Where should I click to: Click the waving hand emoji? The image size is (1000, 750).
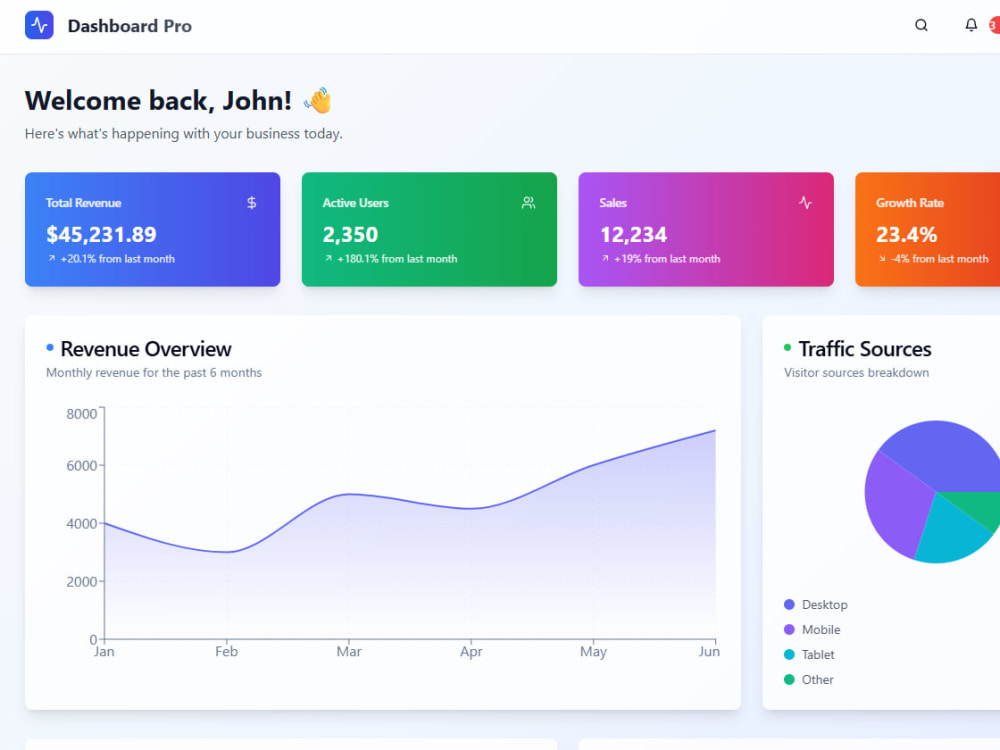click(x=318, y=100)
